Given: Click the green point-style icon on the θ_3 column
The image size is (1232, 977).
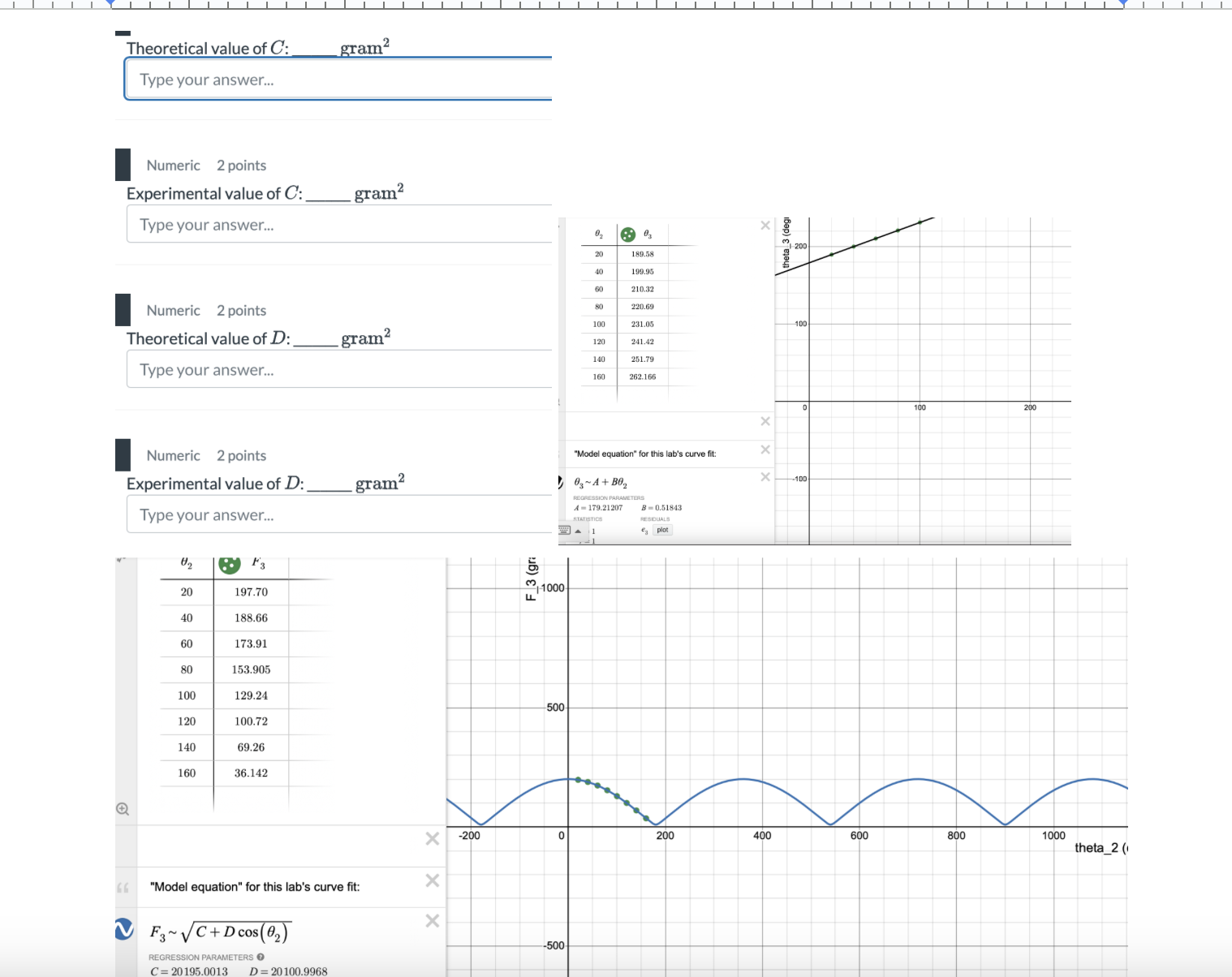Looking at the screenshot, I should 627,235.
